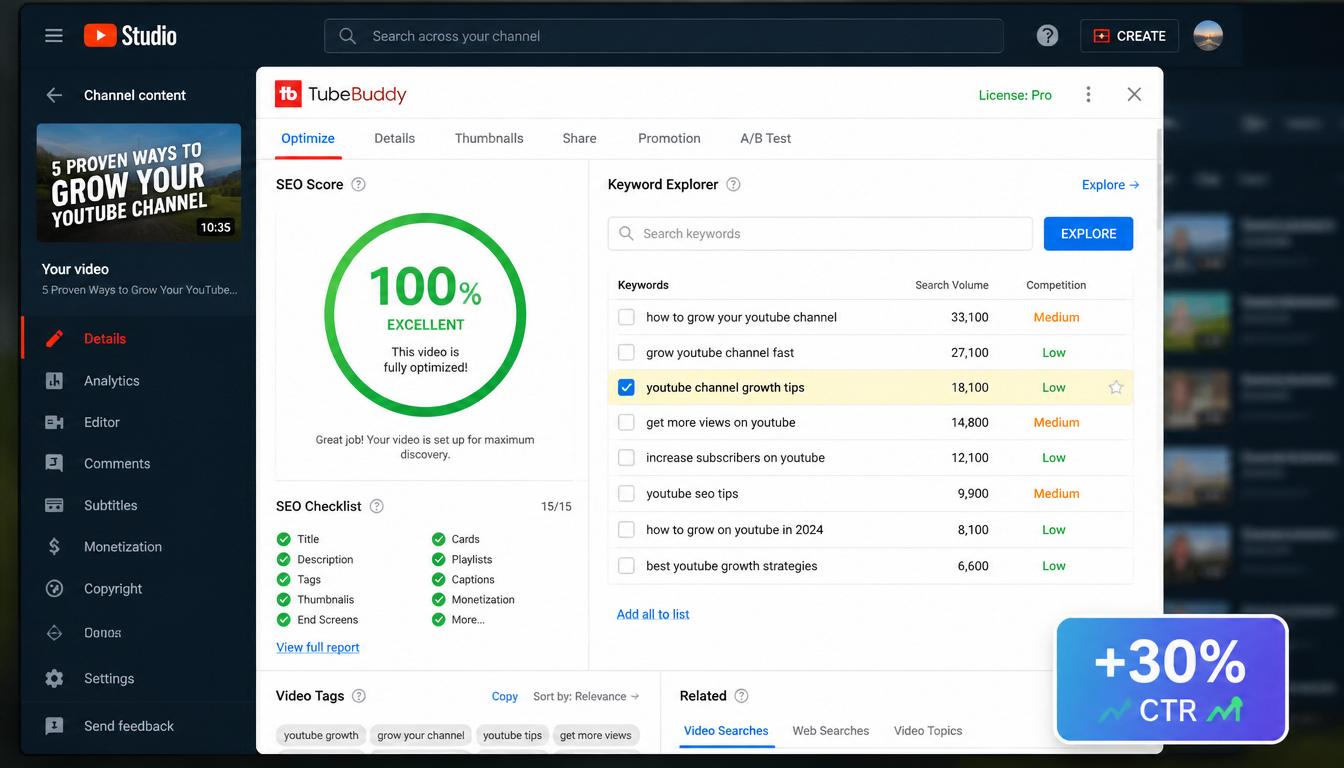The height and width of the screenshot is (768, 1344).
Task: Go back using the Channel content arrow
Action: (54, 95)
